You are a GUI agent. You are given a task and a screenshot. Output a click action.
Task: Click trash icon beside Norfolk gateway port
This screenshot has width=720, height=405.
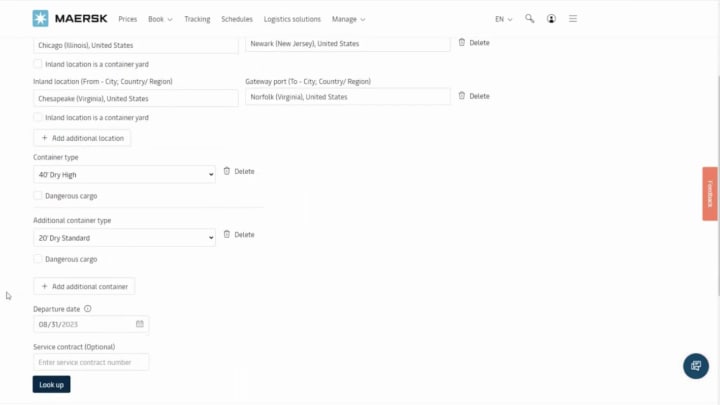[x=461, y=96]
